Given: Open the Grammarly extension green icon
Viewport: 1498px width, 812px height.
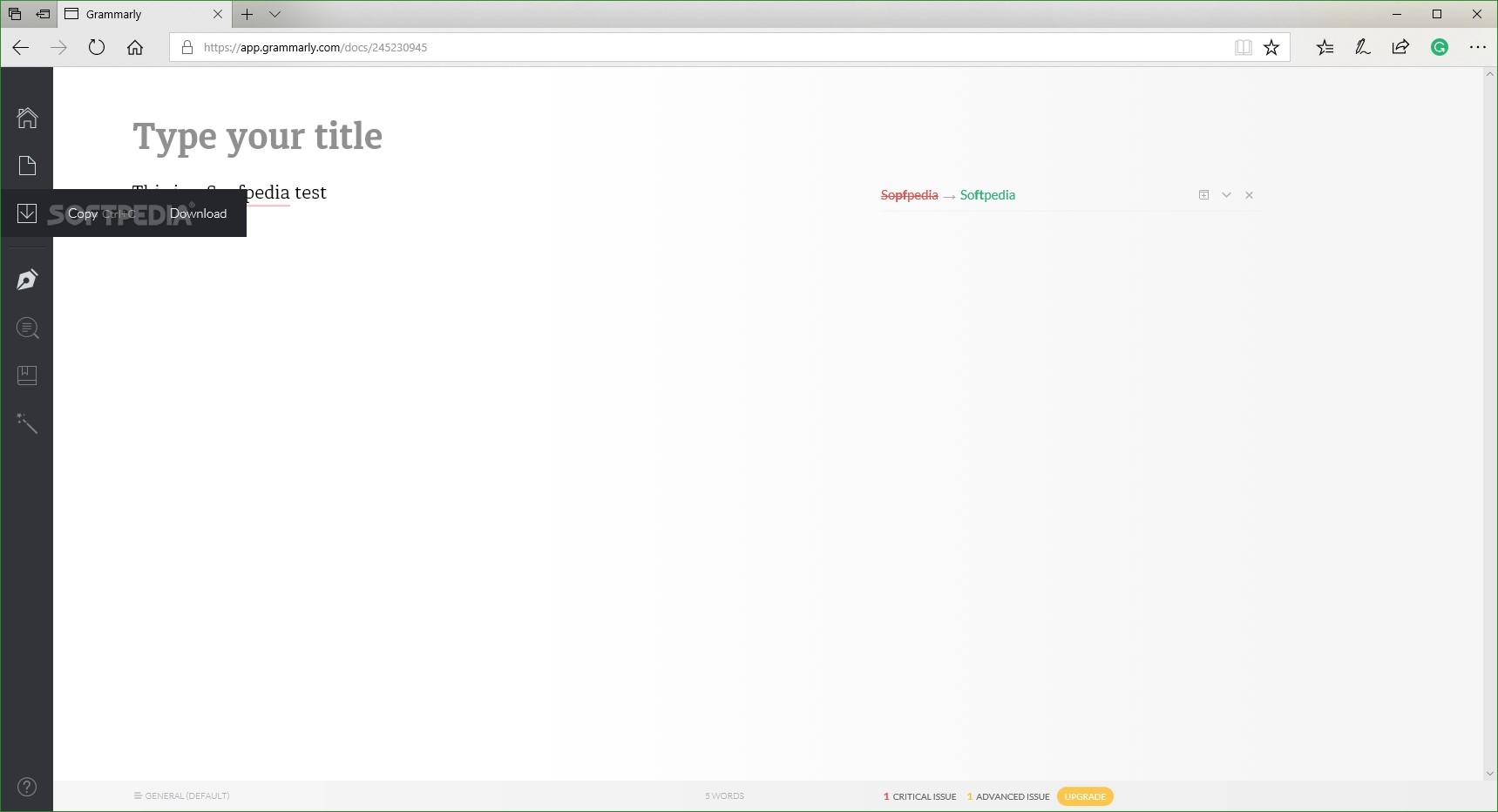Looking at the screenshot, I should point(1440,48).
